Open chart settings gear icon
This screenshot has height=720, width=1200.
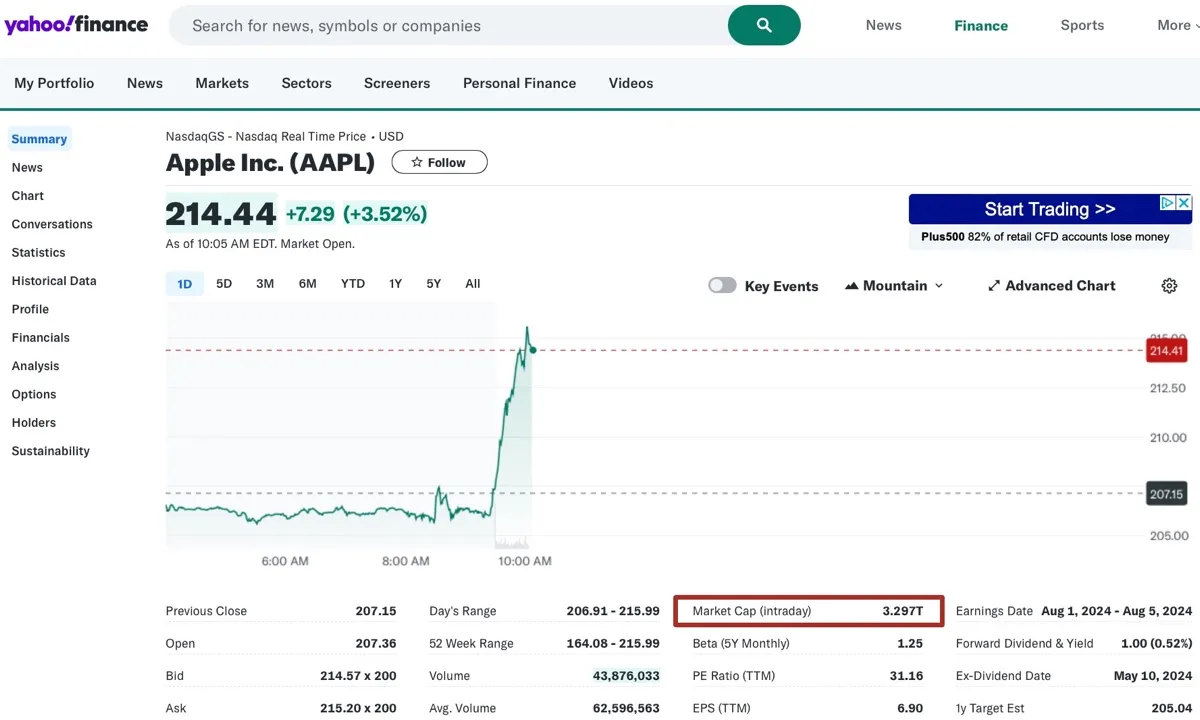(x=1169, y=286)
